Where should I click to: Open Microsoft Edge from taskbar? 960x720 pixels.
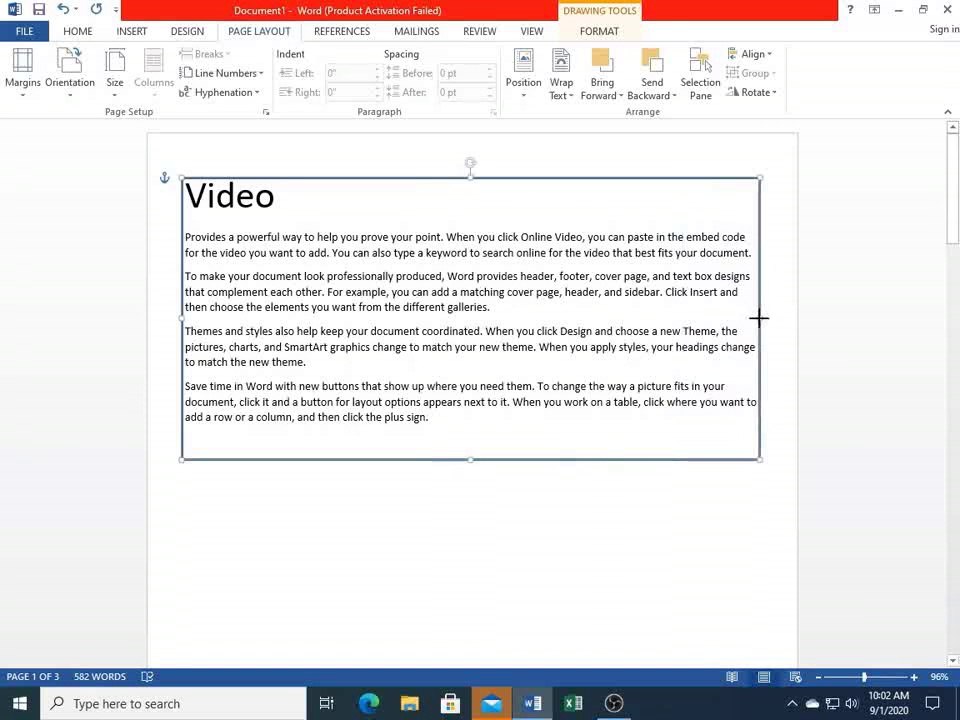pos(369,703)
